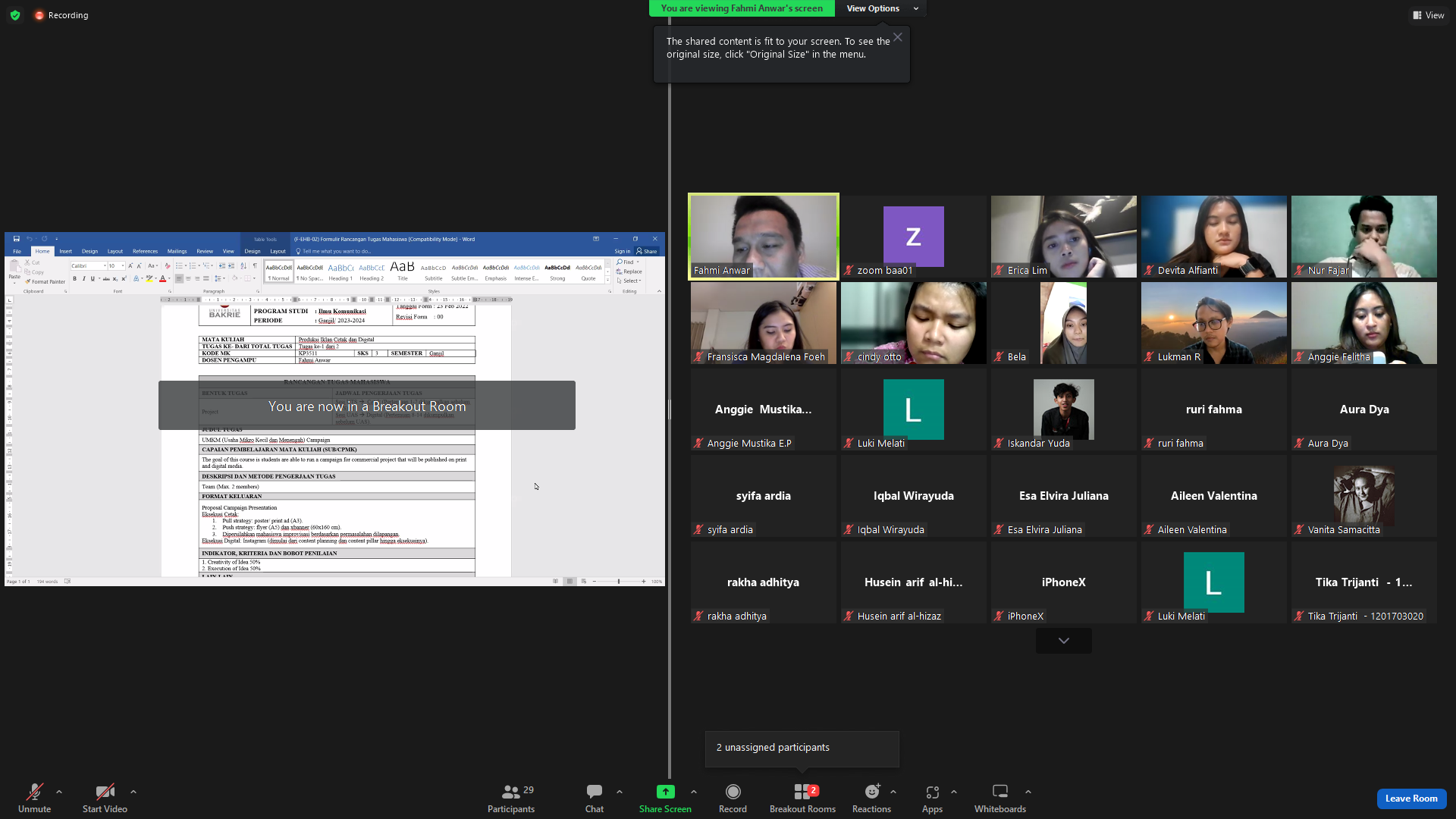Start the video camera
The width and height of the screenshot is (1456, 819).
click(105, 799)
